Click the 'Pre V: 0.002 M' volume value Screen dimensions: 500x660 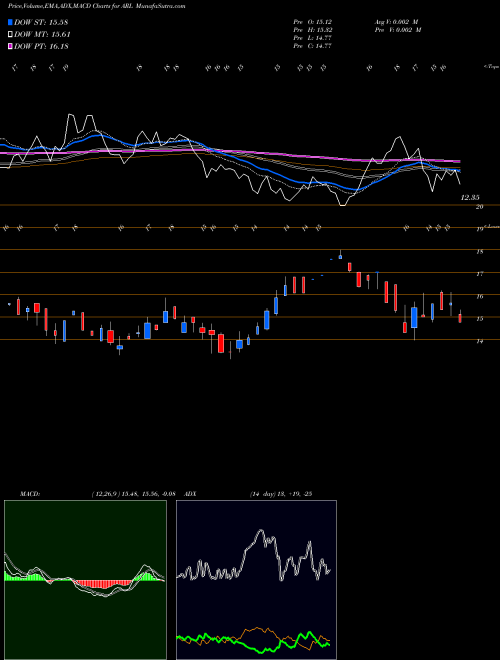coord(397,30)
